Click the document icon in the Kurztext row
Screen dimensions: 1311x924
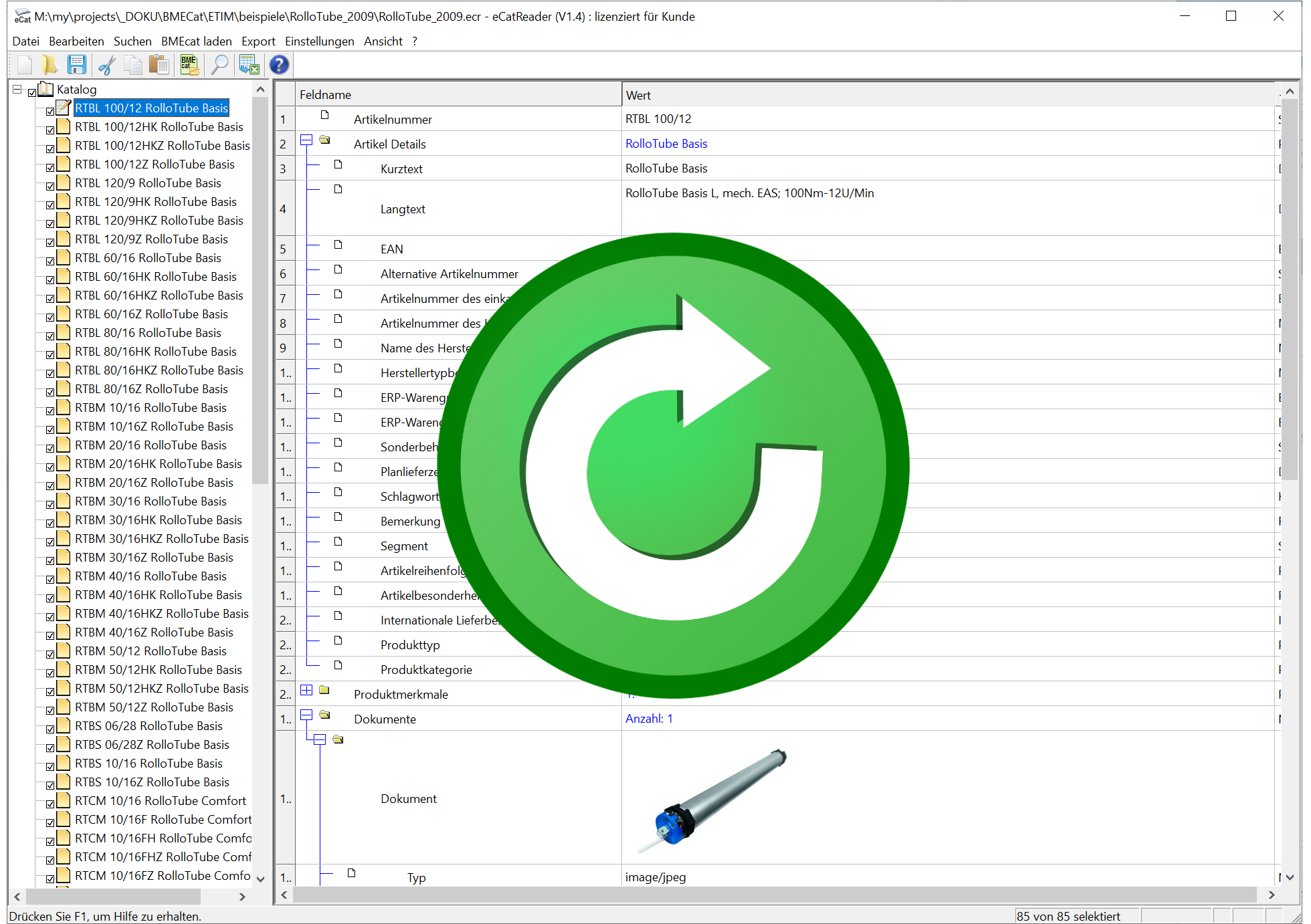[x=338, y=164]
